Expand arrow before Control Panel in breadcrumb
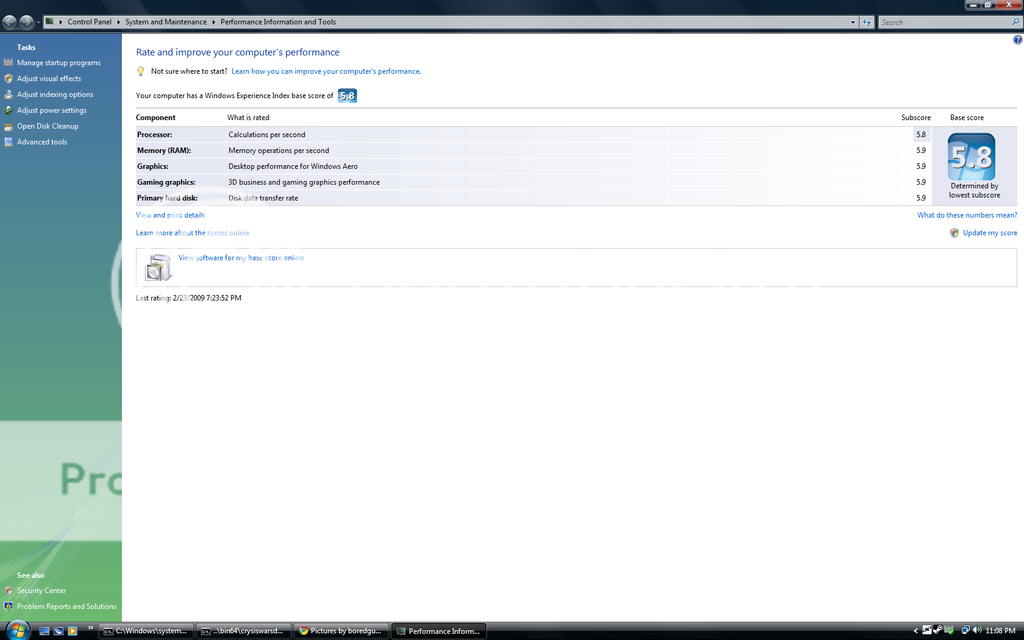This screenshot has width=1024, height=640. pos(61,22)
